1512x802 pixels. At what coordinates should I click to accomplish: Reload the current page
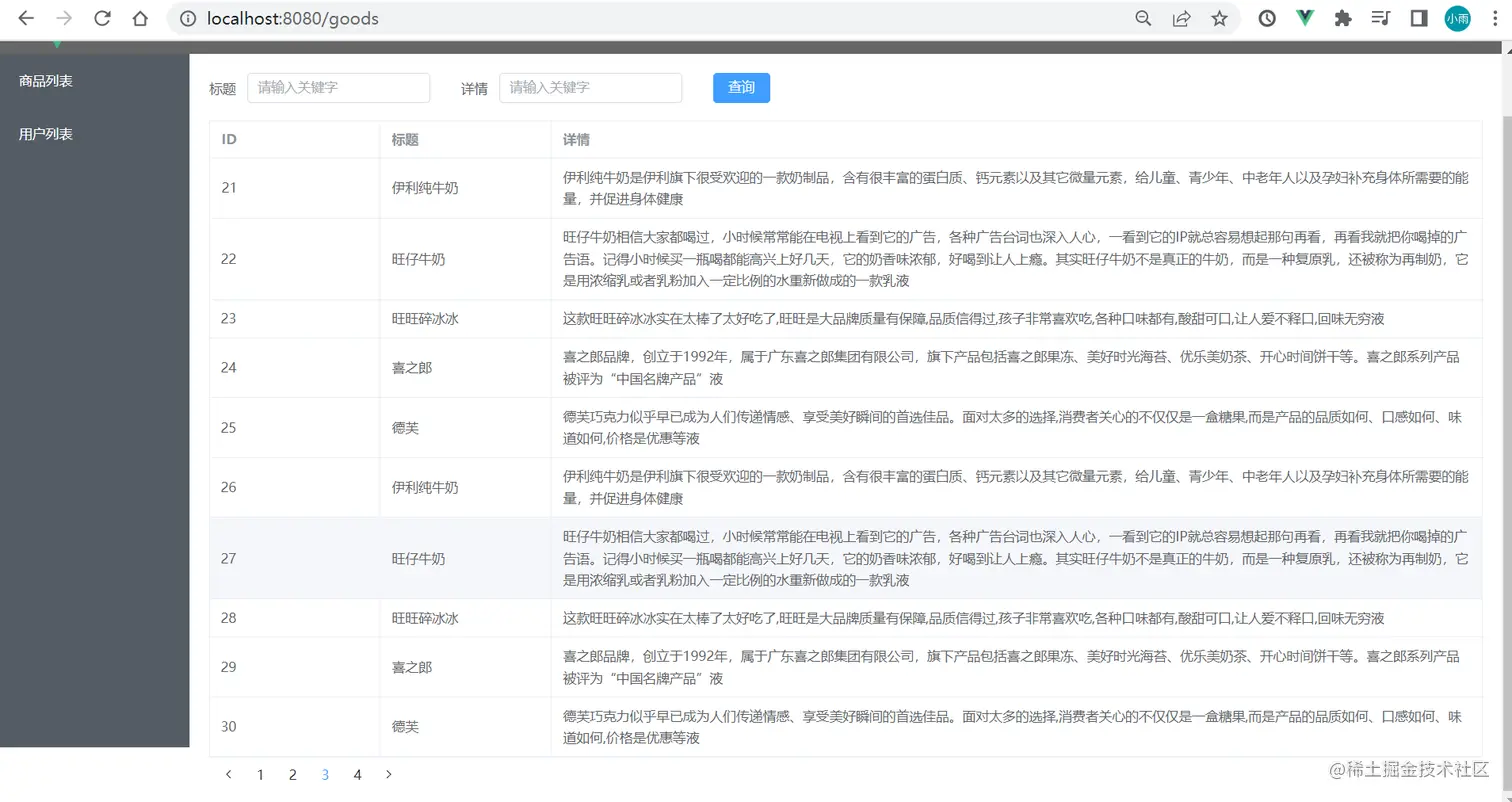[101, 18]
